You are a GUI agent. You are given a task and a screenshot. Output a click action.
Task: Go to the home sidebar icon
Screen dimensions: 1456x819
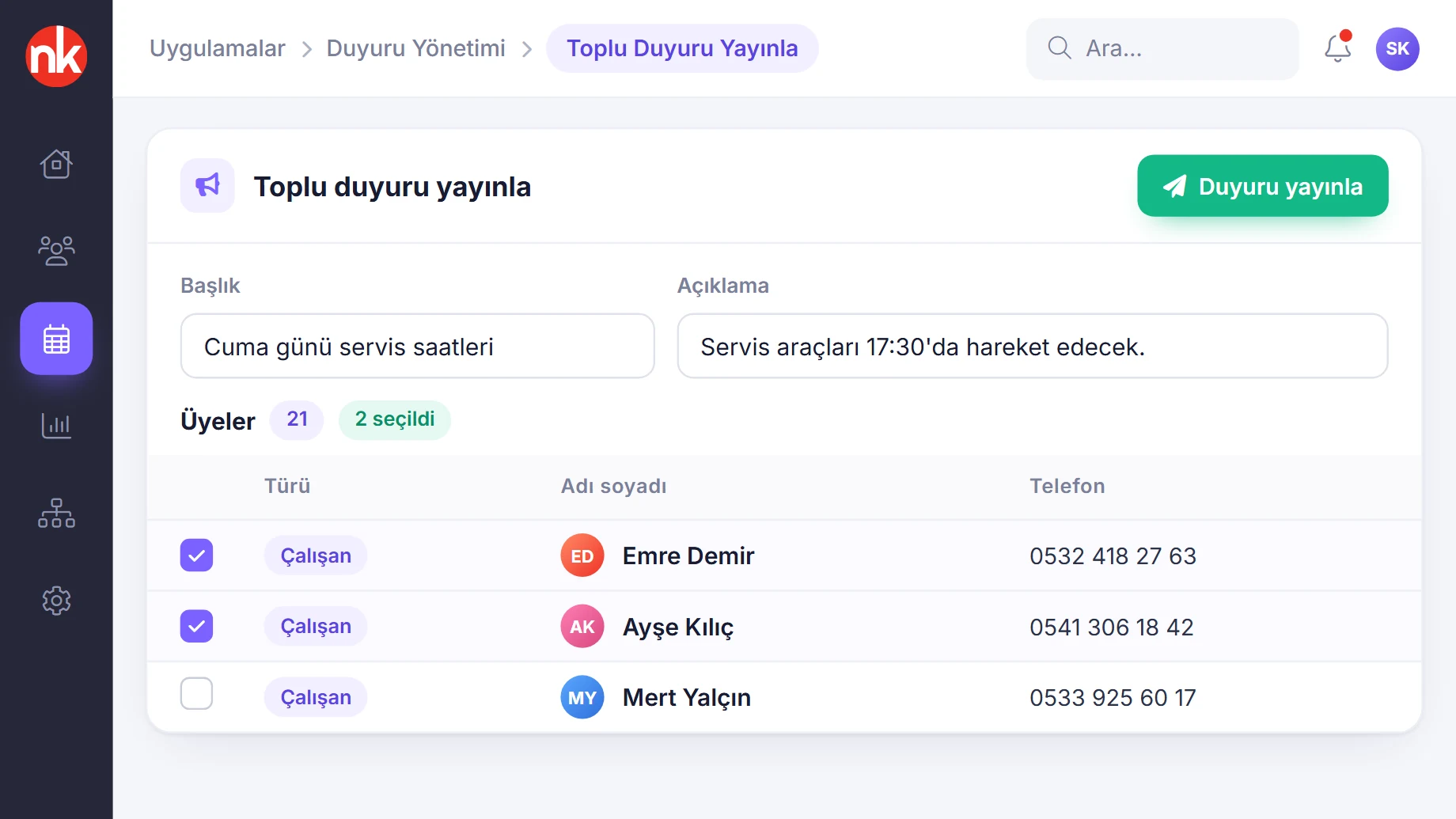coord(56,164)
